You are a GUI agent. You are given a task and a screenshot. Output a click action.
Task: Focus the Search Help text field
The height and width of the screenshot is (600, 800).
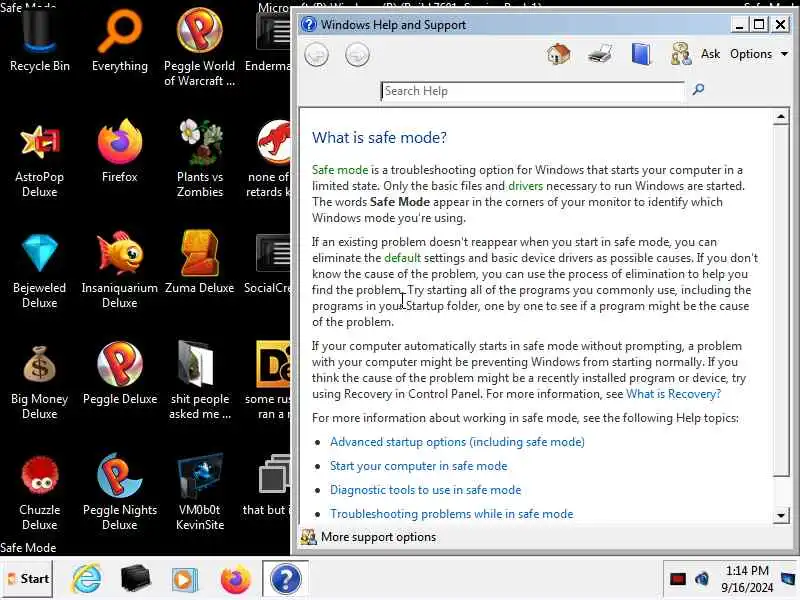(532, 91)
